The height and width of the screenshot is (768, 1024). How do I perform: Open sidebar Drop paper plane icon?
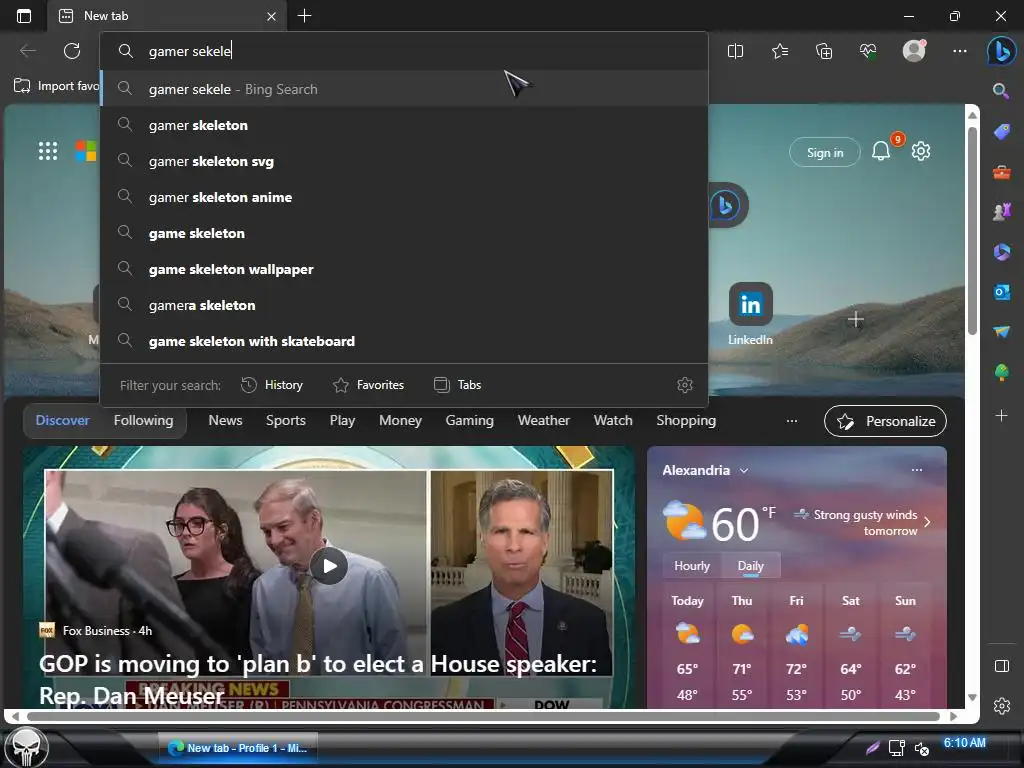coord(1001,332)
